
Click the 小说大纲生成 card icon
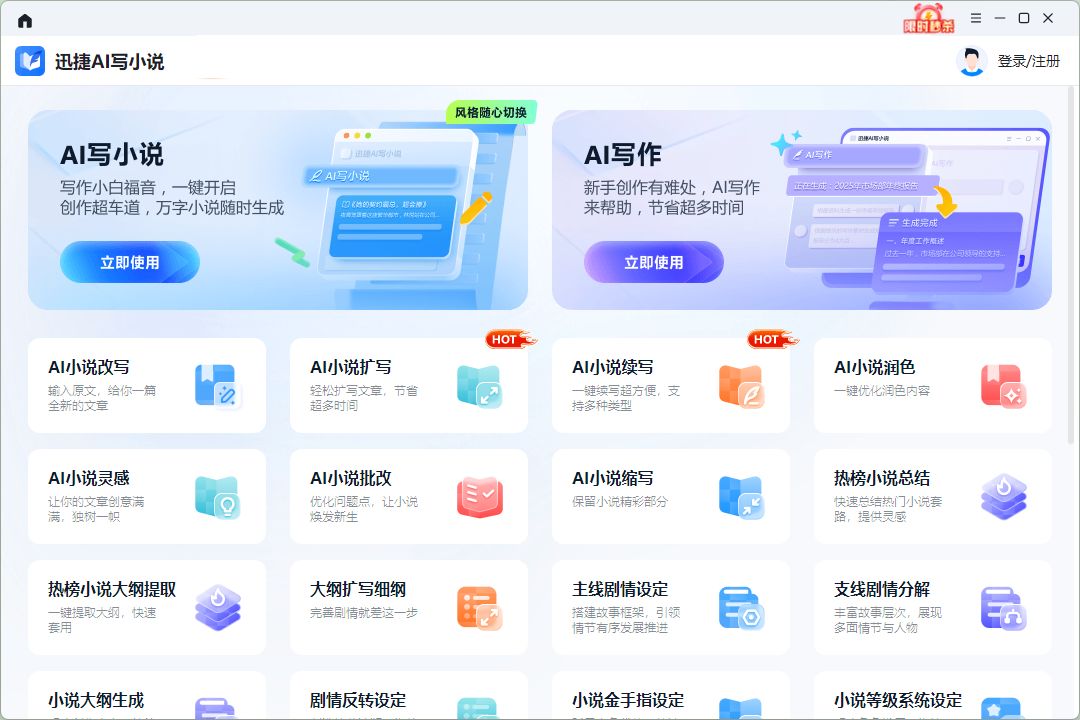(x=217, y=708)
